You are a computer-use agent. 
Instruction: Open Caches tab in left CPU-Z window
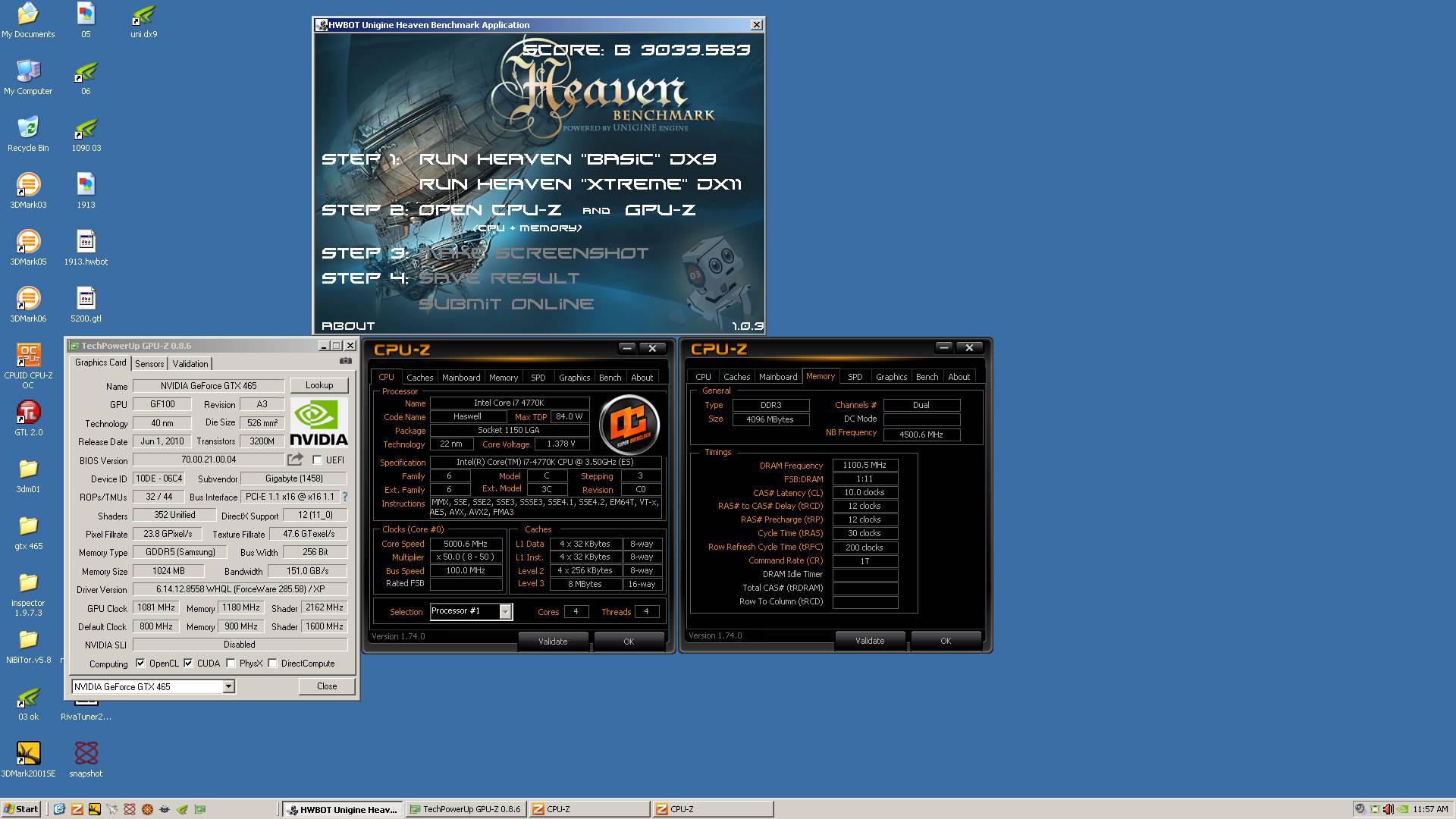click(x=419, y=378)
